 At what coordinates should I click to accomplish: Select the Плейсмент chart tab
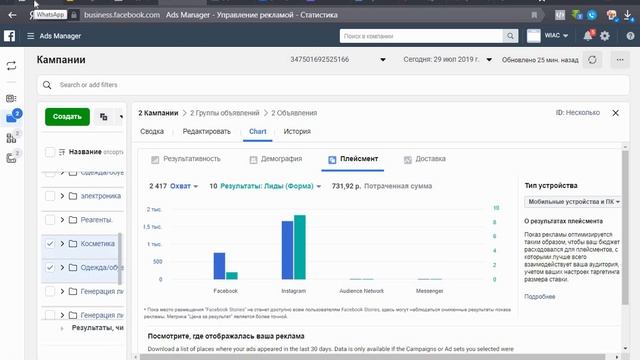[x=353, y=159]
